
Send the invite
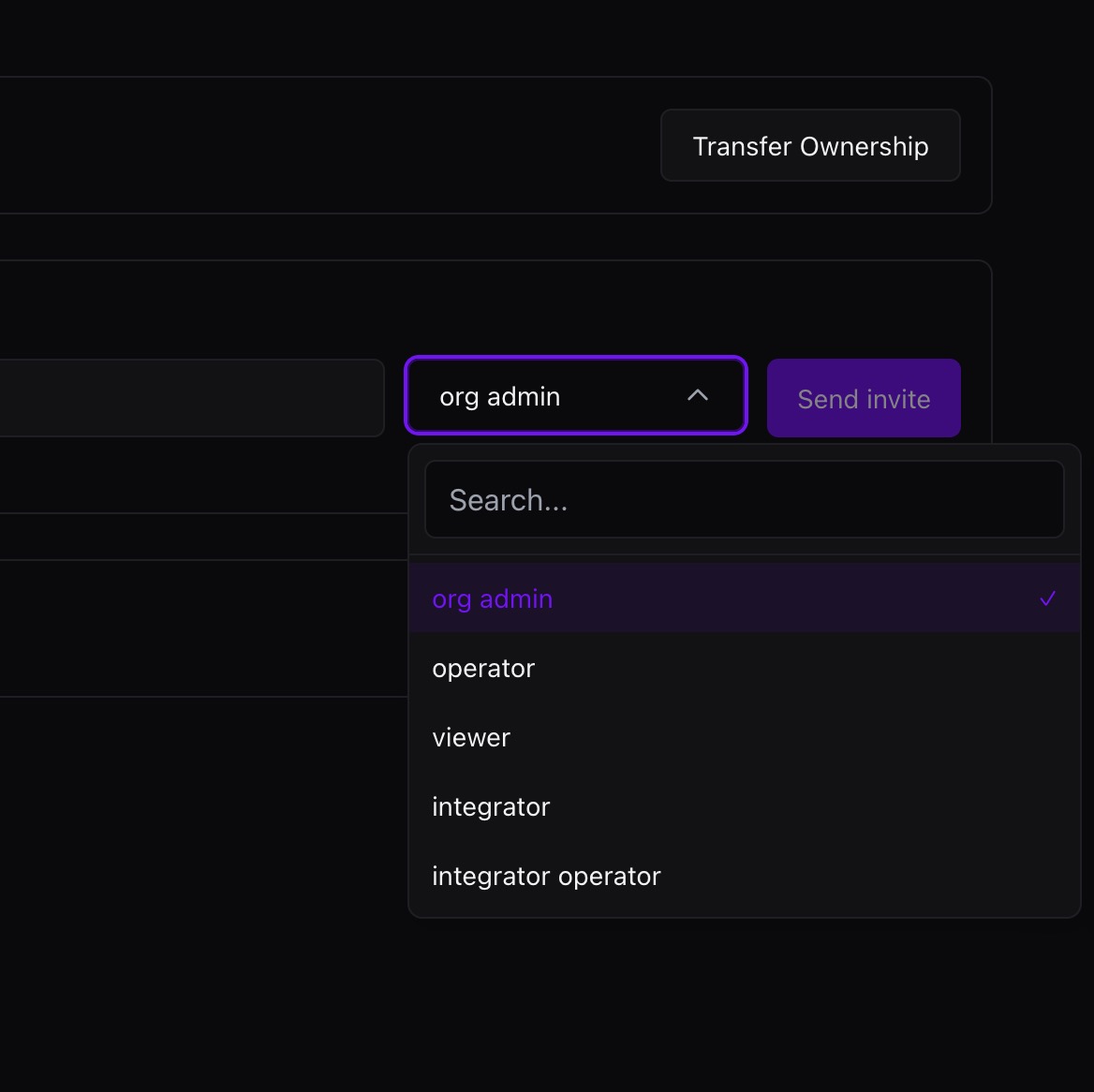pyautogui.click(x=864, y=398)
